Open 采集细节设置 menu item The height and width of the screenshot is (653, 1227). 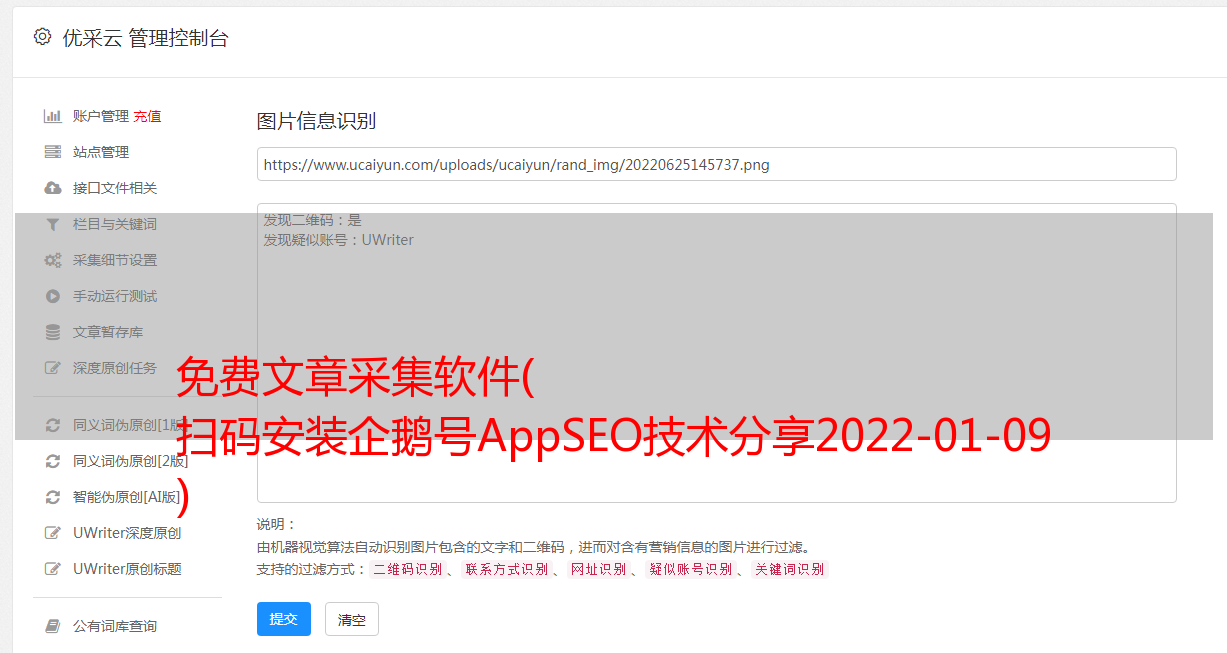pos(115,260)
